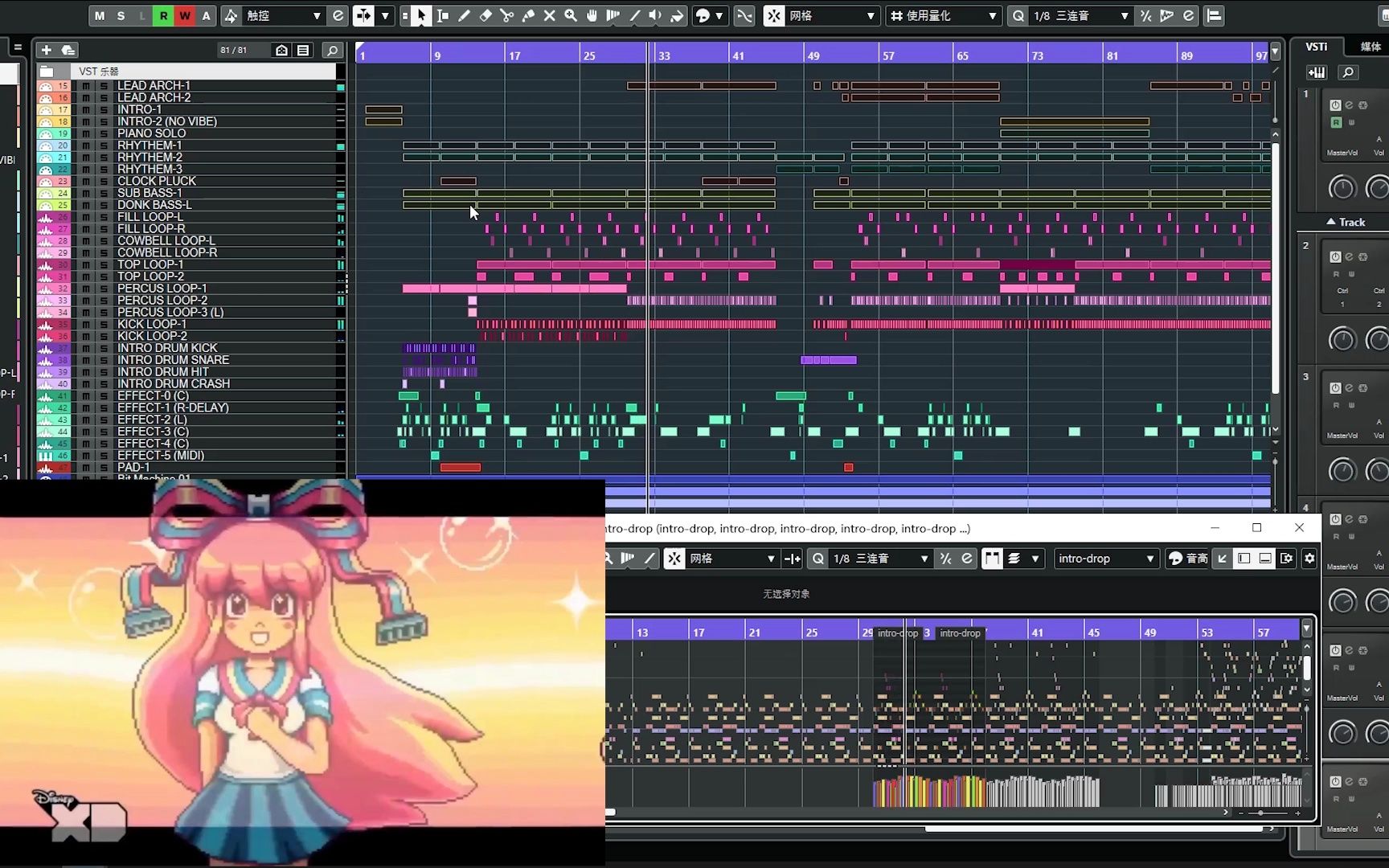Click Snap to Zero Crossing icon
Screen dimensions: 1389x868
(744, 15)
